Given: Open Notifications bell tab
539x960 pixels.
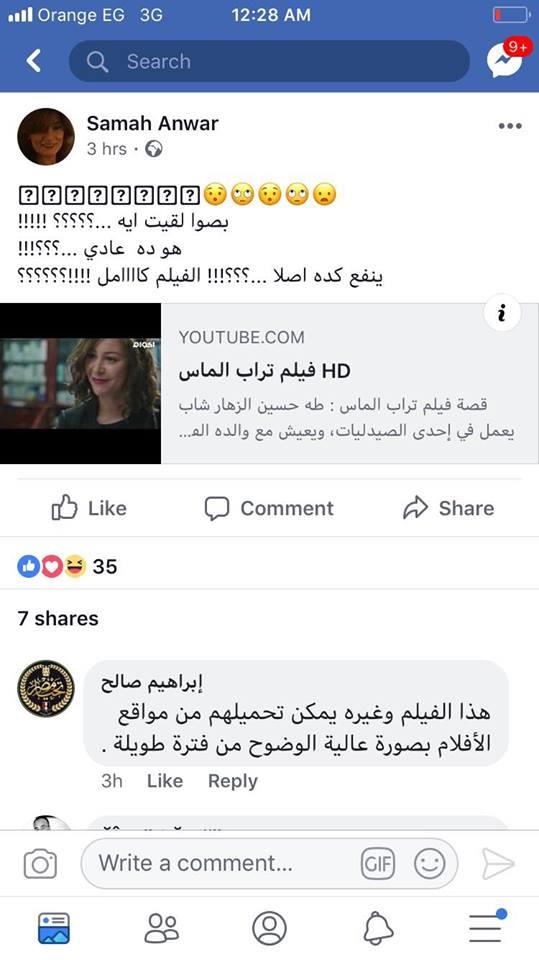Looking at the screenshot, I should [378, 928].
